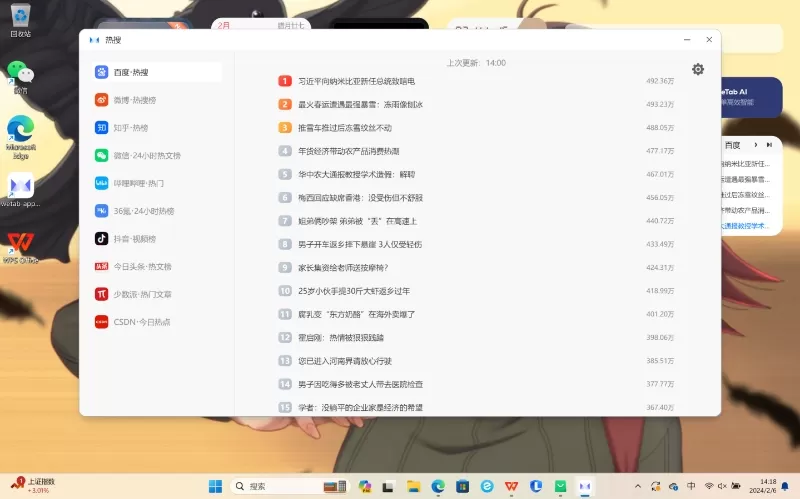The height and width of the screenshot is (499, 800).
Task: Switch to 抖音·视频榜 source
Action: [x=132, y=239]
